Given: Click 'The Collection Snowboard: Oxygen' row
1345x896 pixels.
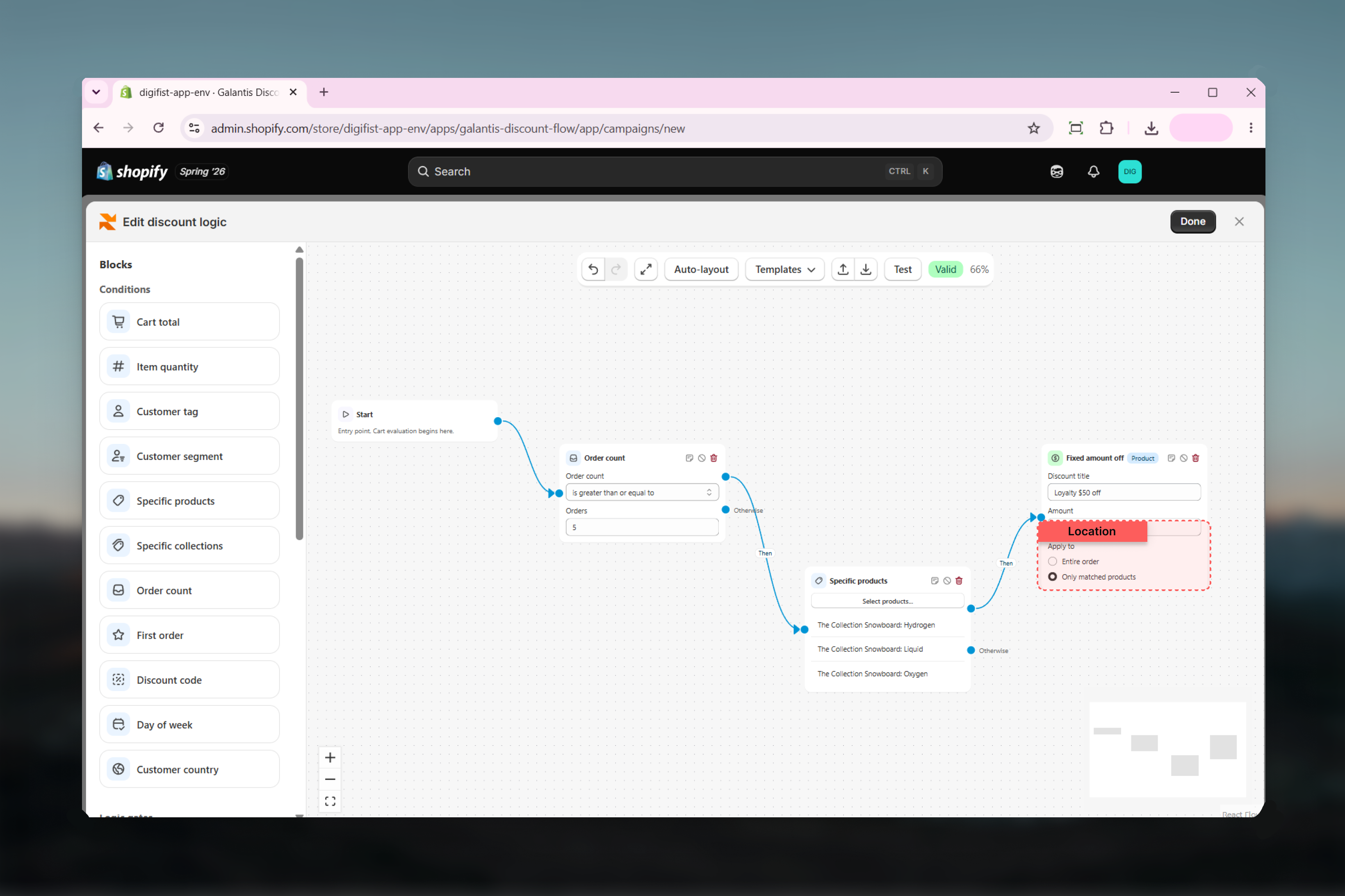Looking at the screenshot, I should pyautogui.click(x=887, y=674).
